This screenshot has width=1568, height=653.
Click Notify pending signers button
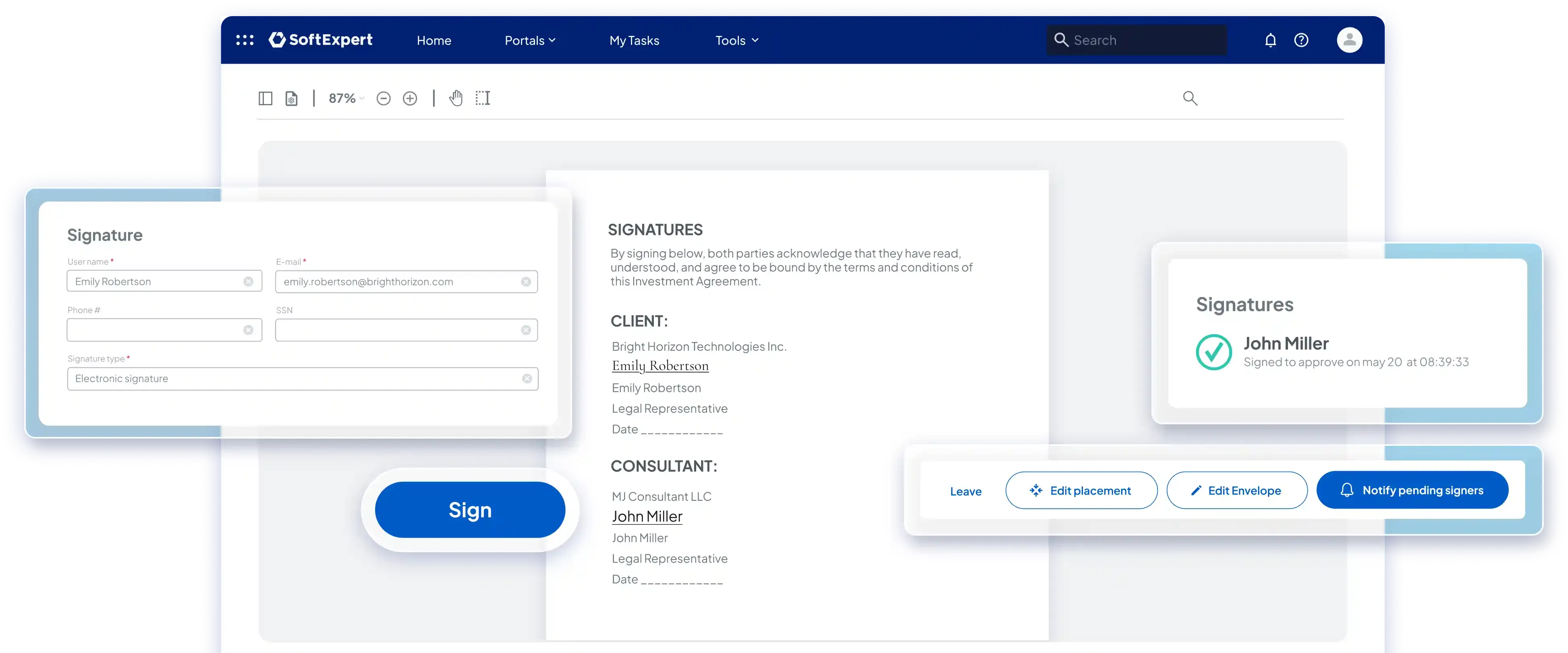tap(1412, 491)
